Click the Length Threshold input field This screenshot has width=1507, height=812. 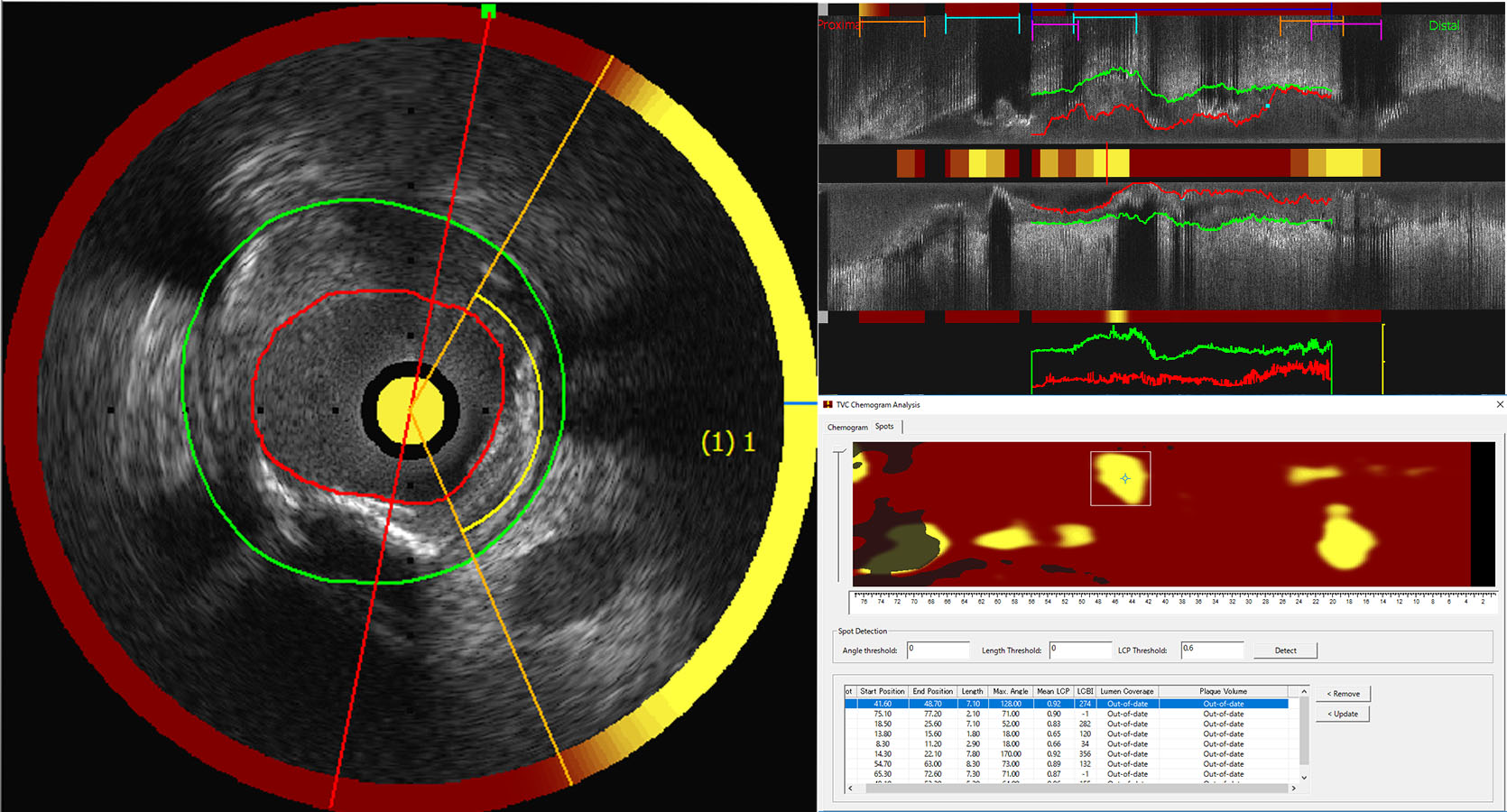(x=1080, y=650)
